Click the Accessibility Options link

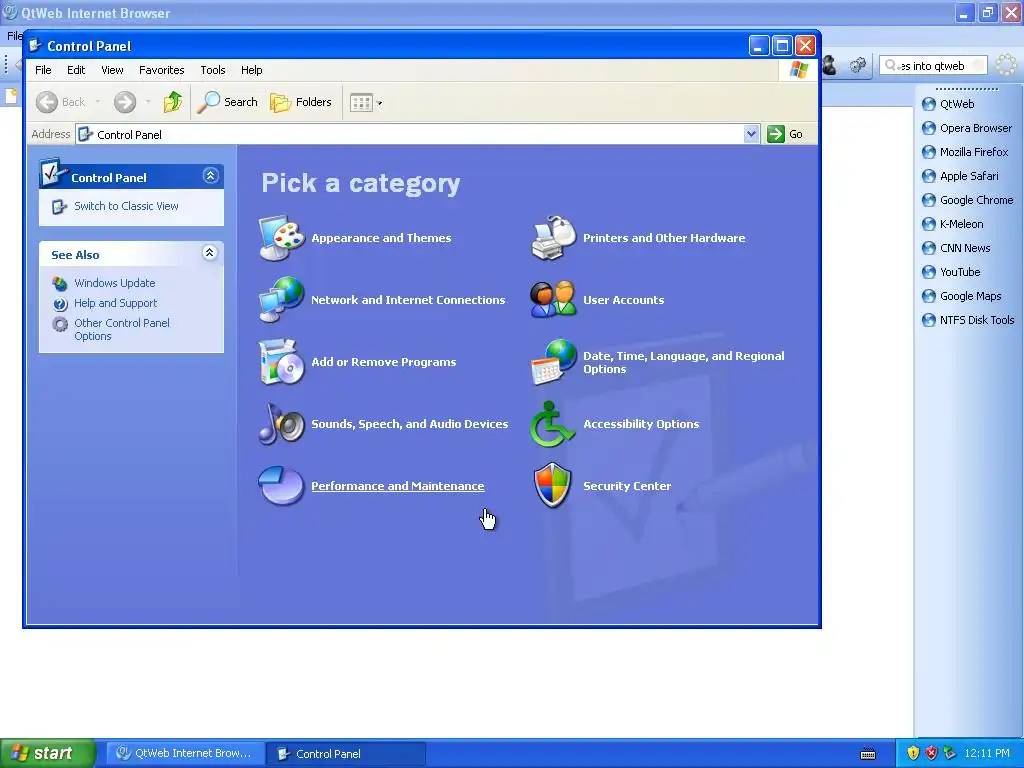[x=641, y=424]
